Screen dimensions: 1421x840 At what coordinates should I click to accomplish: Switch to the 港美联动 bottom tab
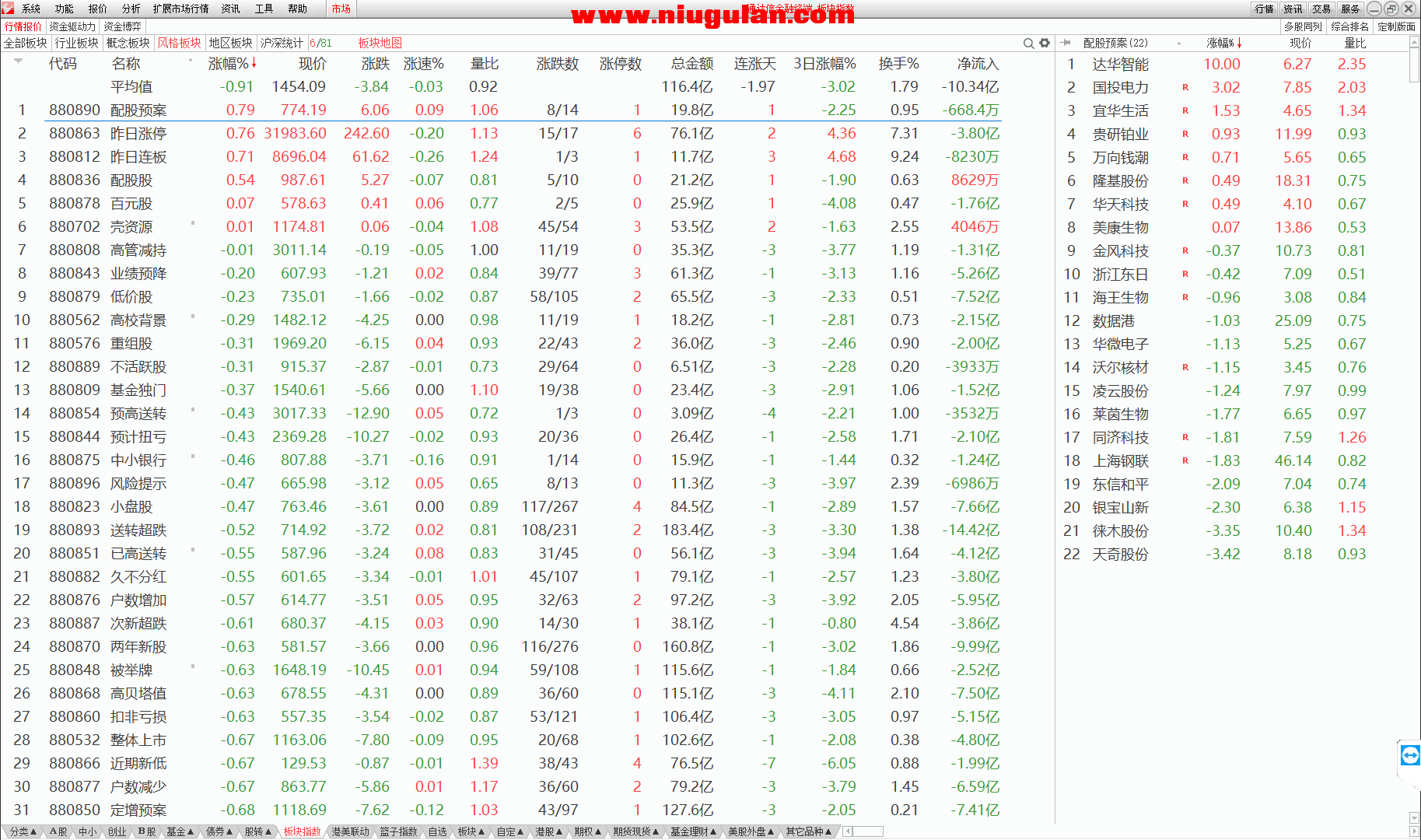tap(350, 831)
